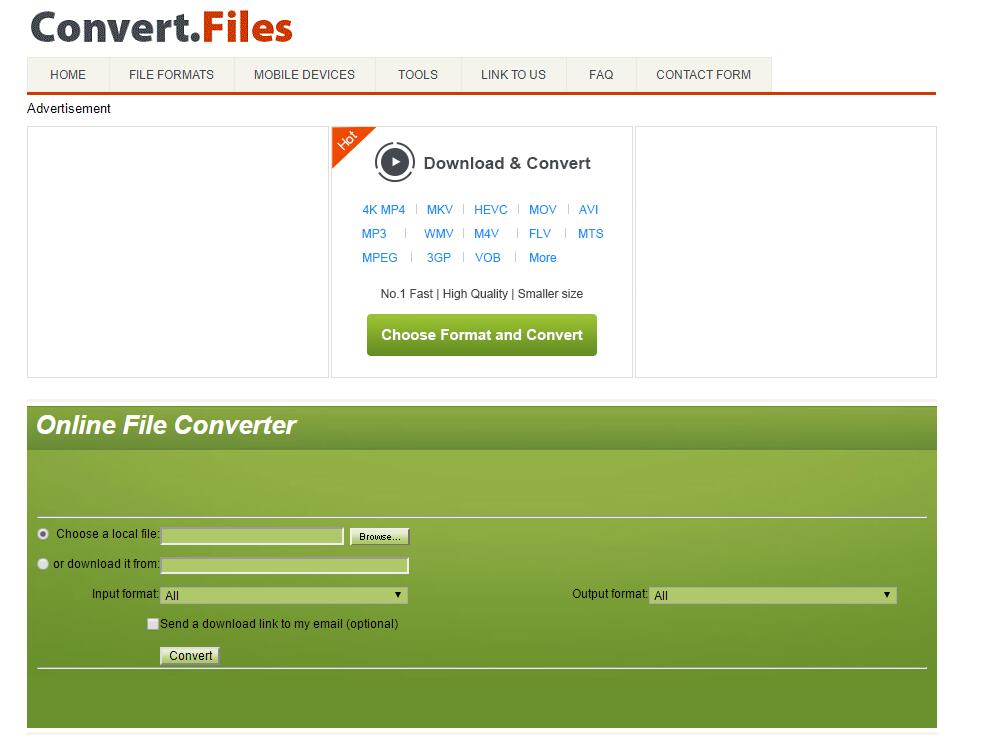Open the FAQ page
Screen dimensions: 992x746
tap(601, 75)
